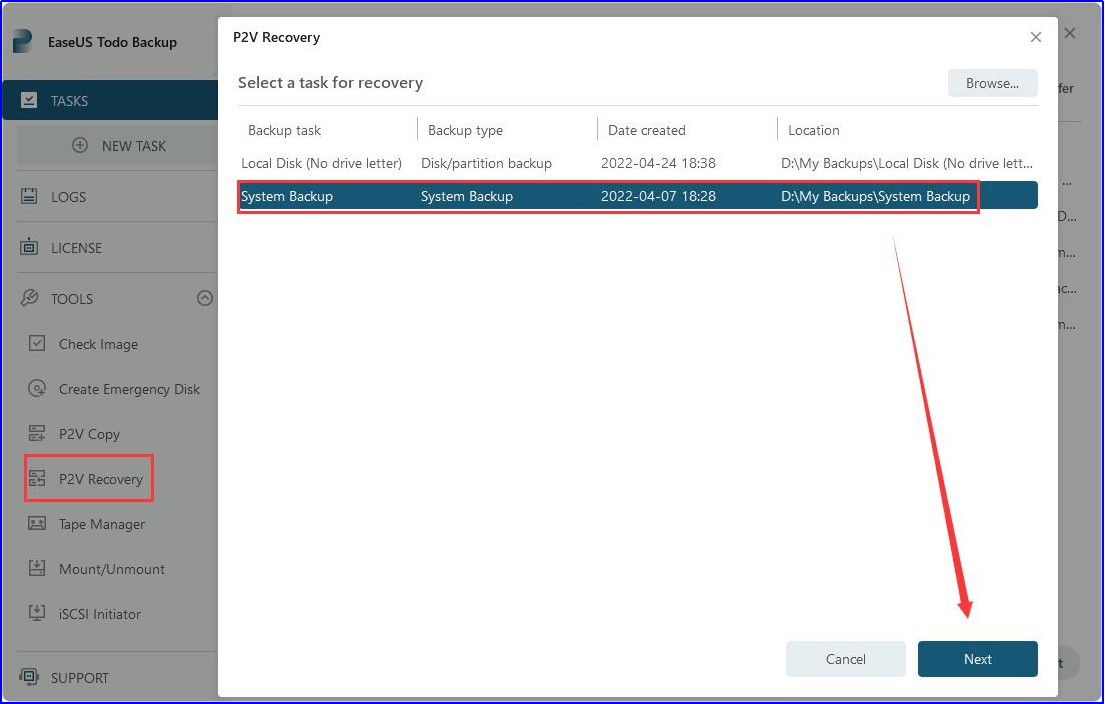The height and width of the screenshot is (704, 1105).
Task: Click Disk/partition backup type cell
Action: pyautogui.click(x=486, y=163)
